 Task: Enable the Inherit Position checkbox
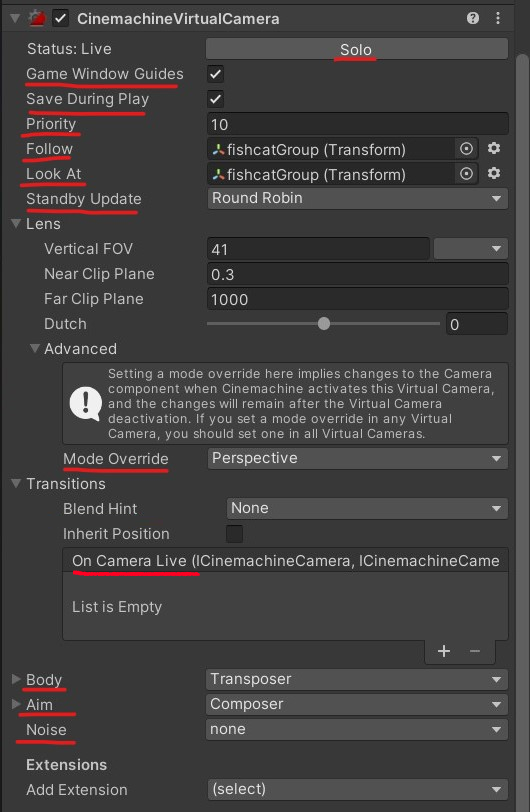(235, 534)
